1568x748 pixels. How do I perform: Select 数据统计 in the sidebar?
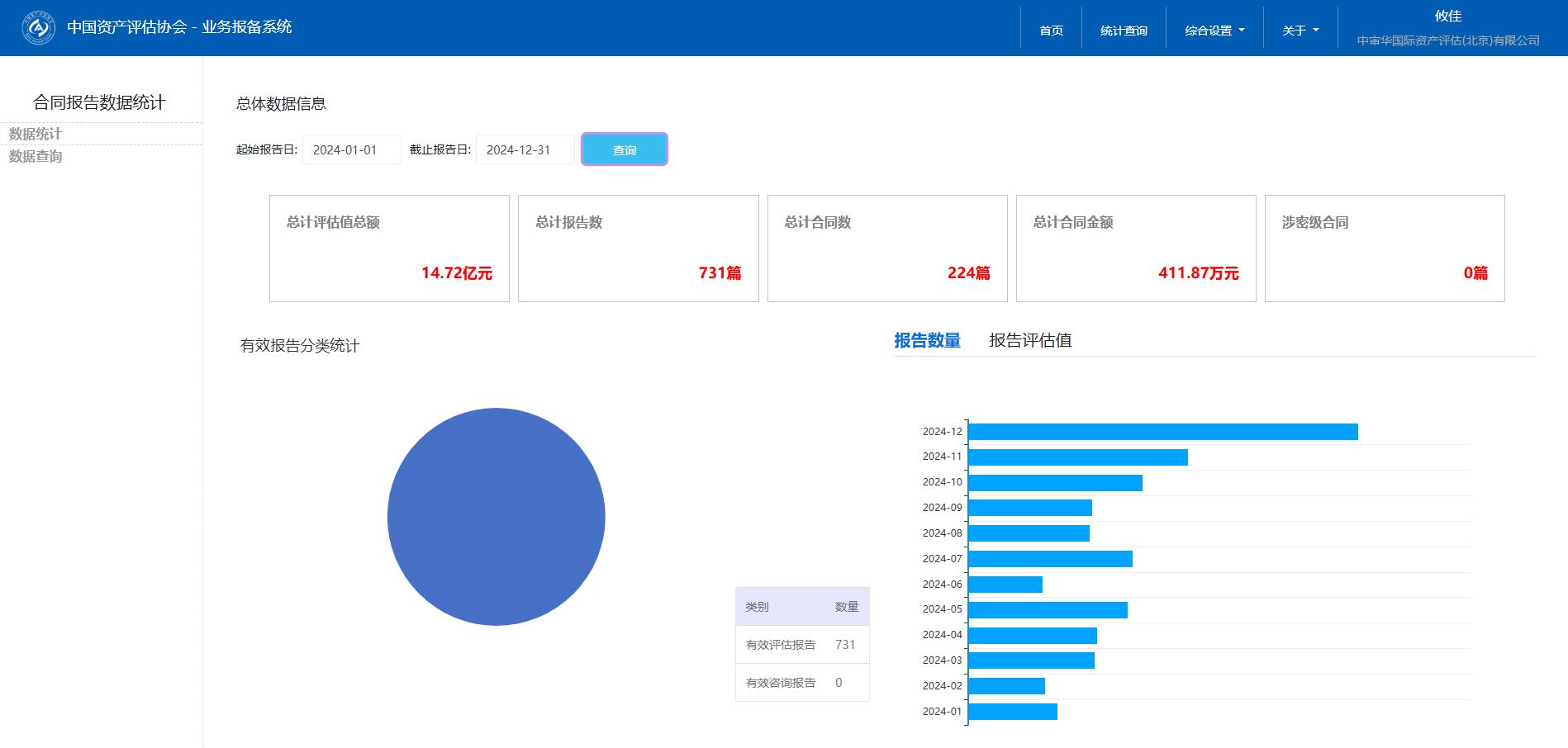(36, 134)
